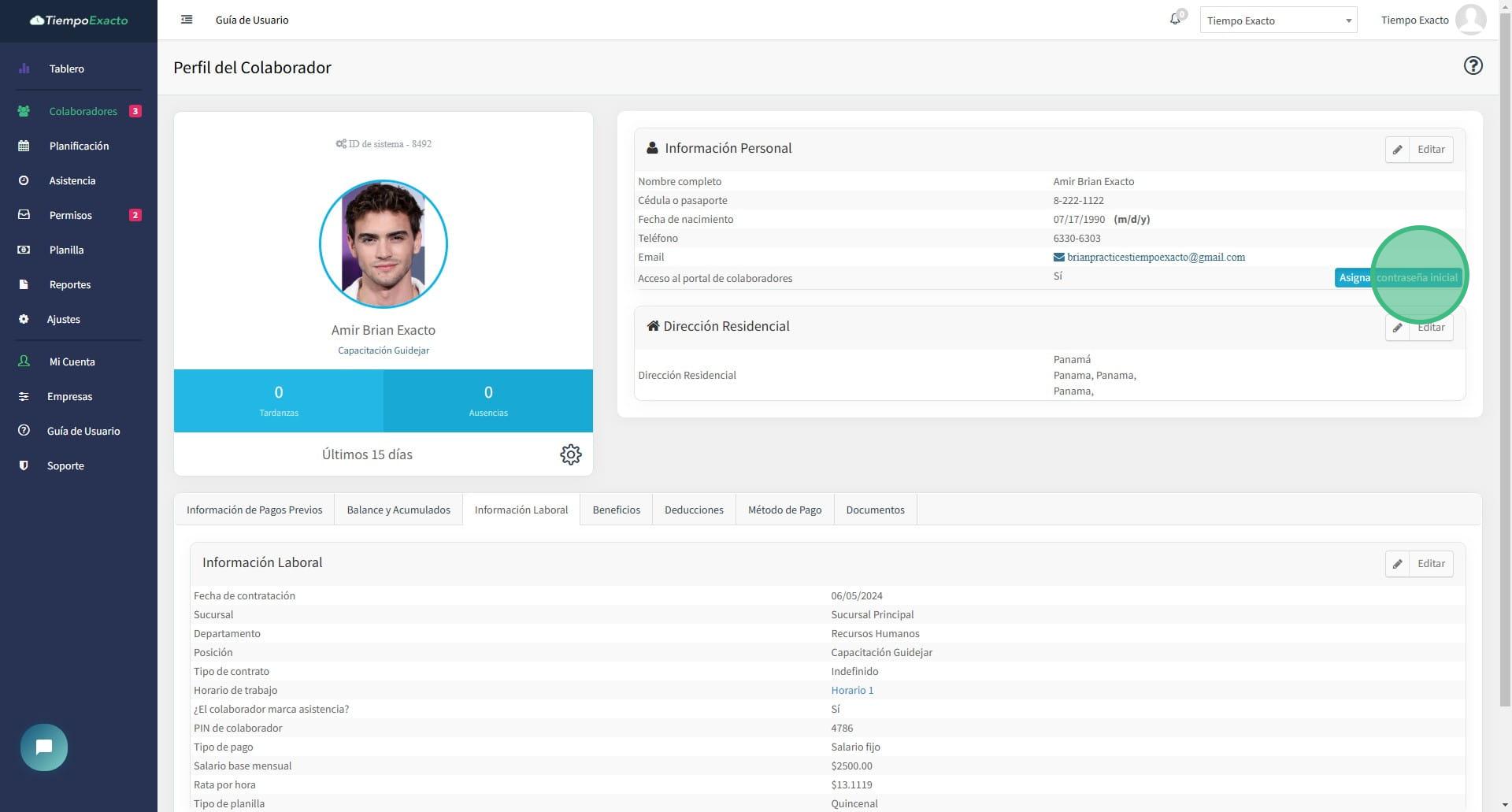Image resolution: width=1512 pixels, height=812 pixels.
Task: Click the help question mark icon
Action: [x=1473, y=65]
